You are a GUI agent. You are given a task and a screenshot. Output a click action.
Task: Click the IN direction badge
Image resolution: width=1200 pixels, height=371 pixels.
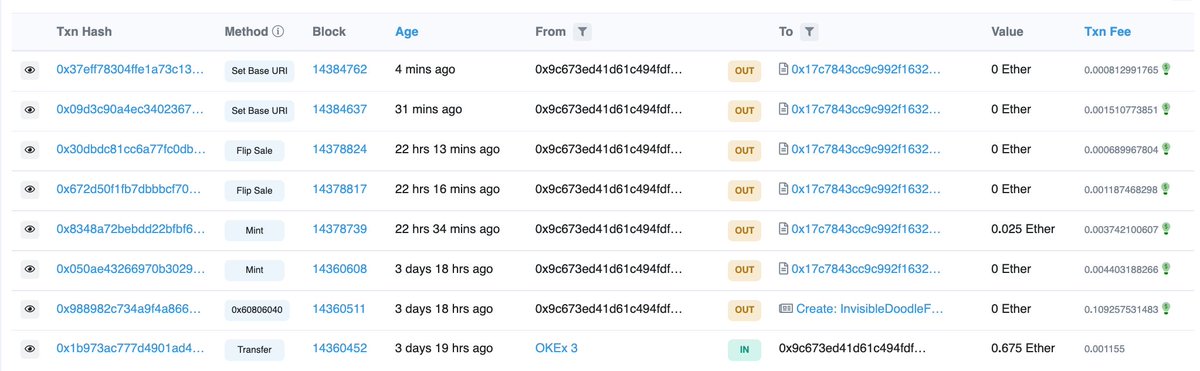point(744,350)
